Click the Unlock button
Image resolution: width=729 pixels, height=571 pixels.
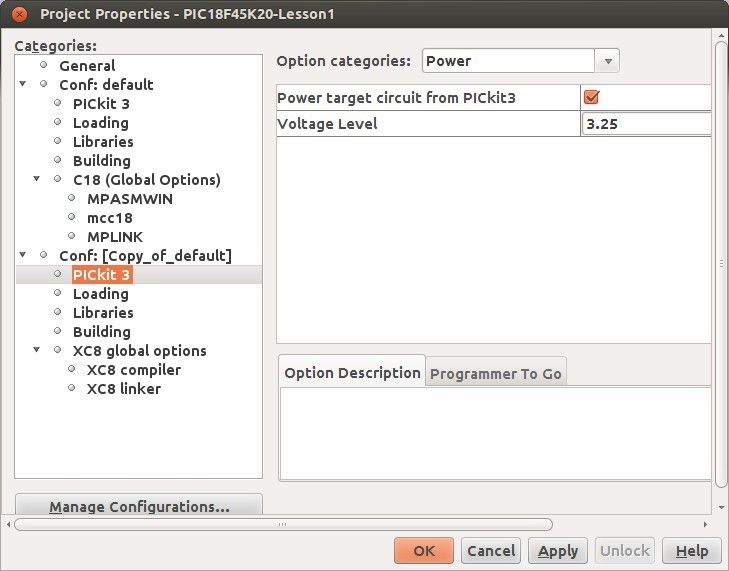tap(625, 551)
